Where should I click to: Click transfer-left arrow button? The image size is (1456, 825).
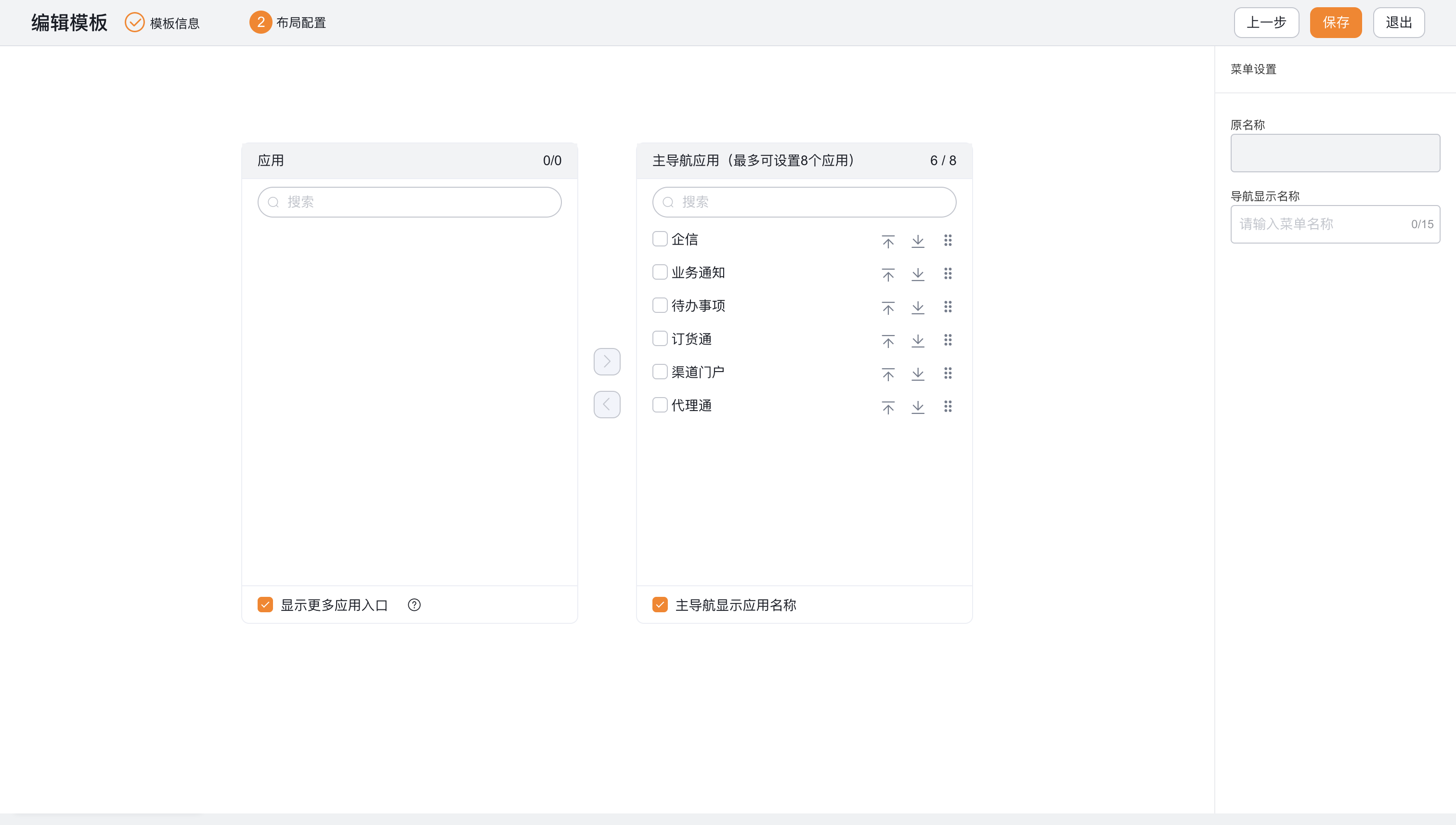pyautogui.click(x=607, y=405)
